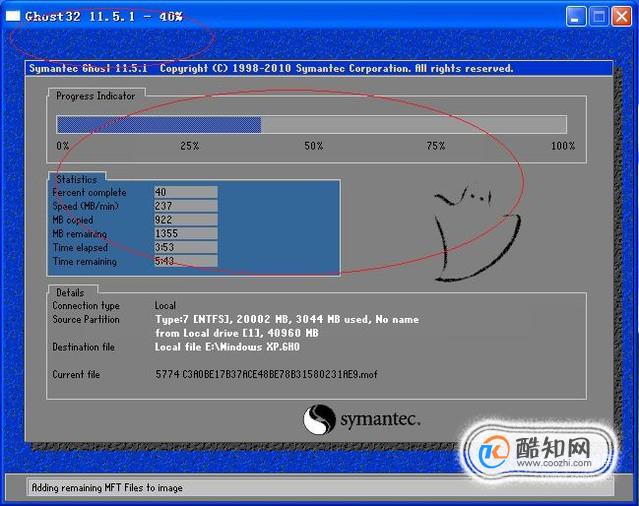Click the MB remaining value 1355
Screen dimensions: 639x506
click(185, 233)
